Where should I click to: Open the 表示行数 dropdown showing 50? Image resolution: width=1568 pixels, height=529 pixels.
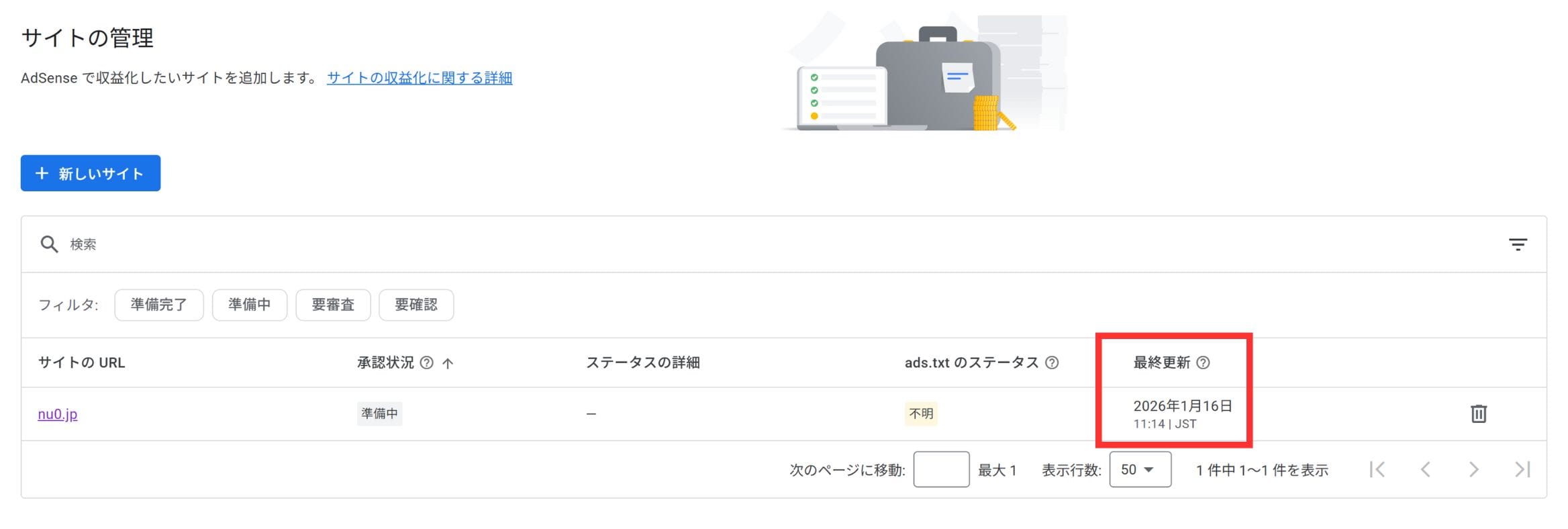[1139, 470]
